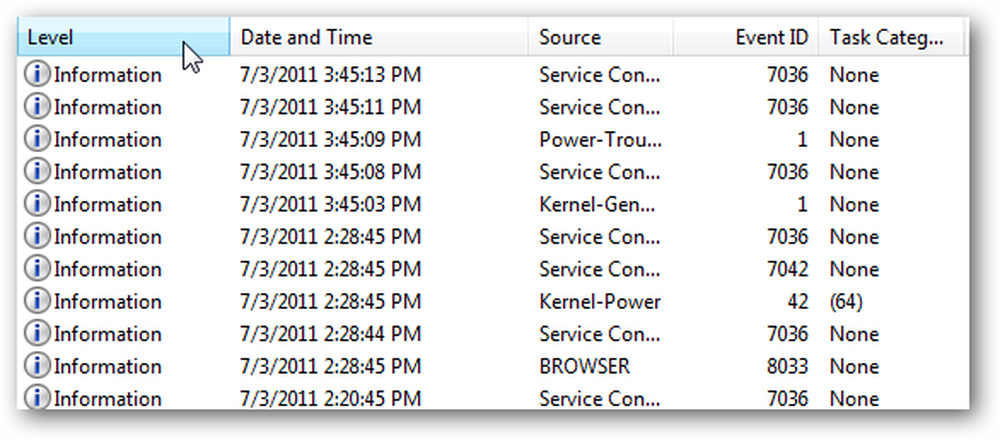
Task: Click the info icon of the 3:45:13 PM event
Action: coord(37,75)
